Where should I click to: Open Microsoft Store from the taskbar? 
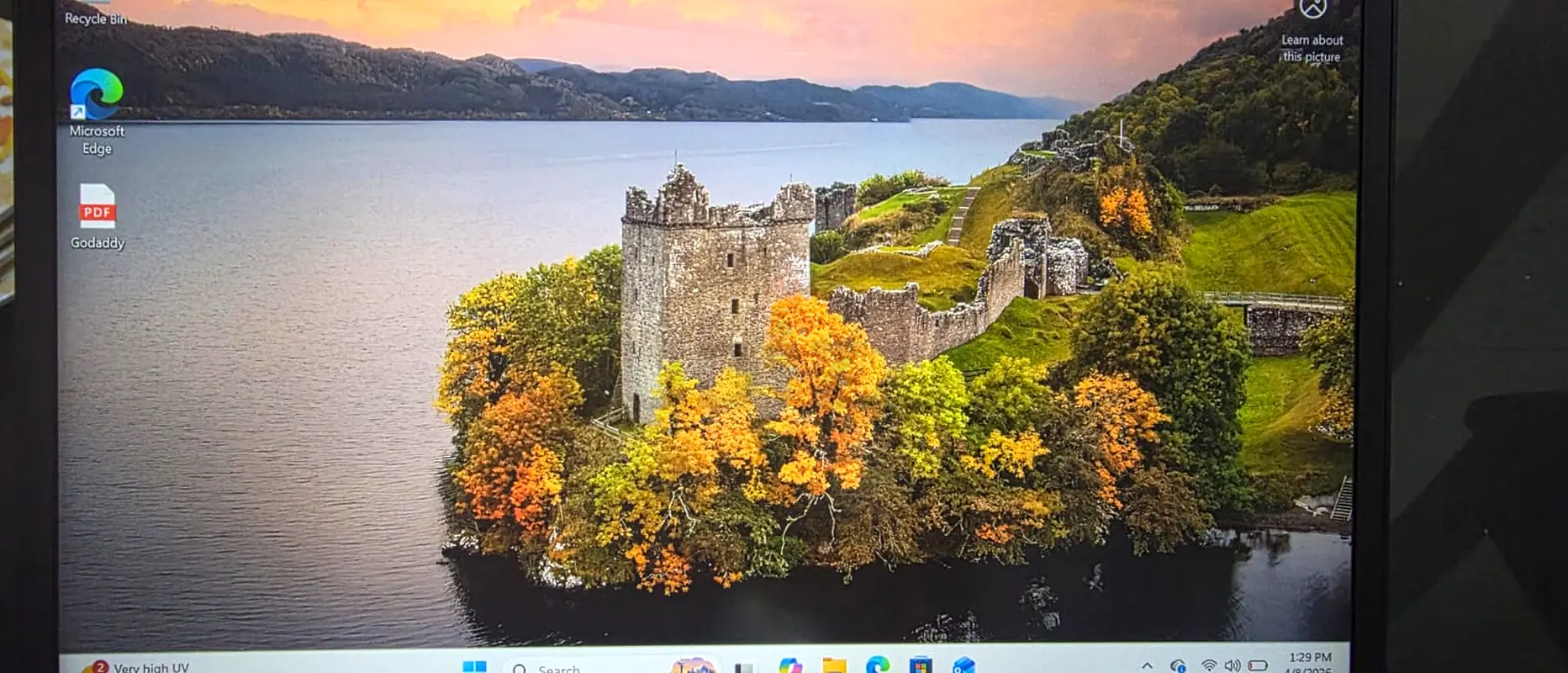tap(921, 667)
